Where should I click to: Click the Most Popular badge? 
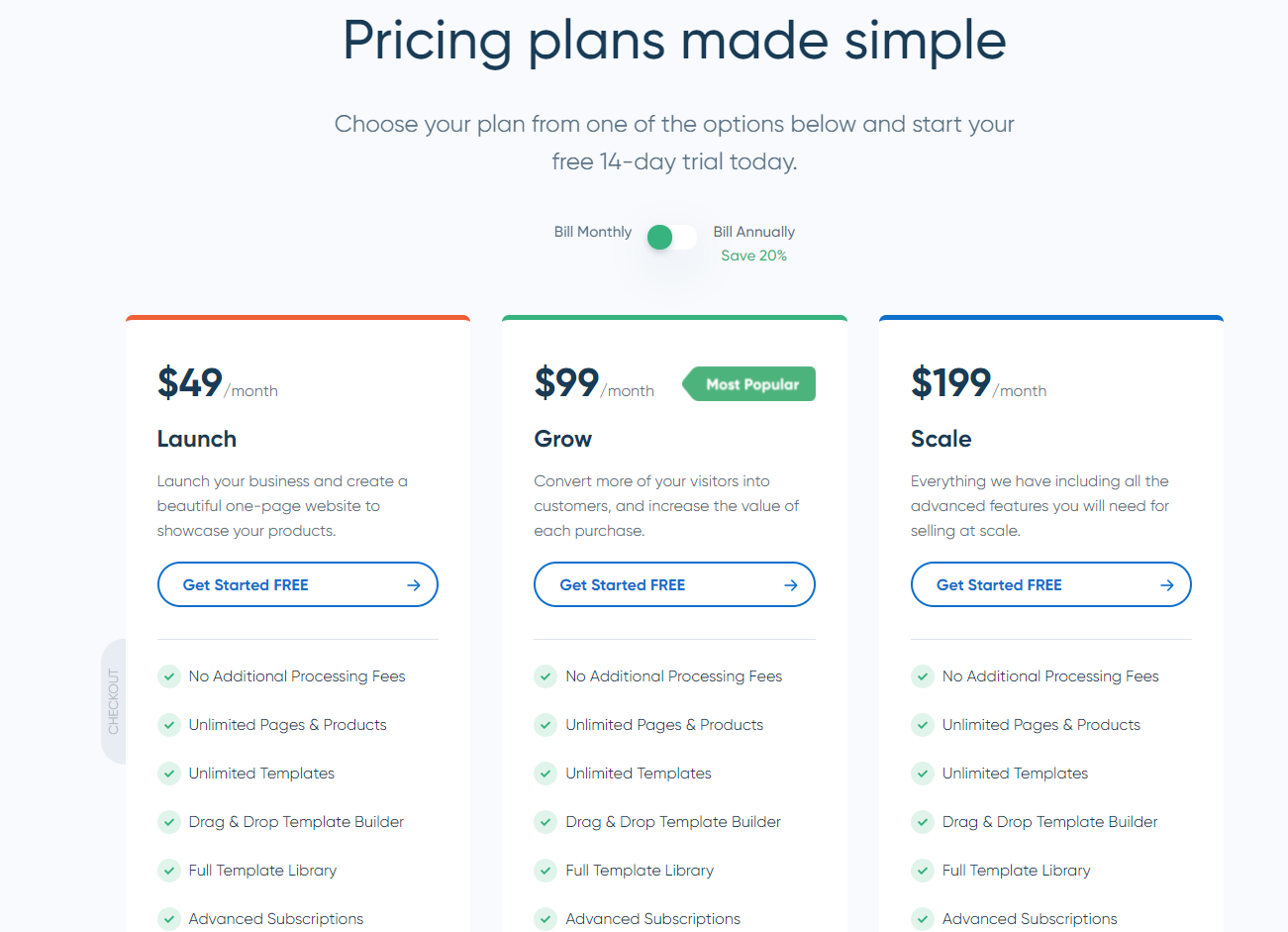click(x=751, y=384)
